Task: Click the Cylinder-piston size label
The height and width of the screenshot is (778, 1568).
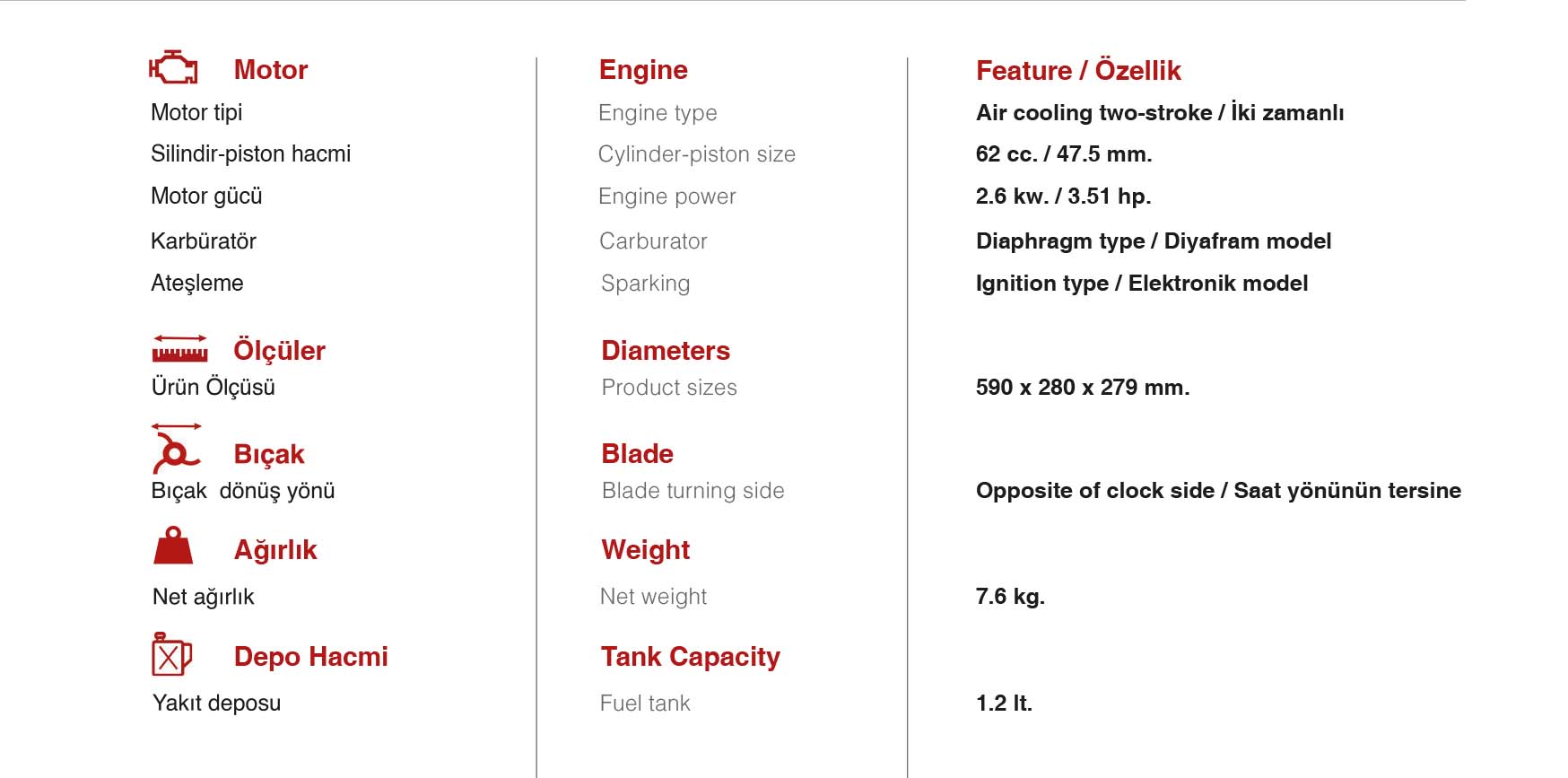Action: pos(697,154)
